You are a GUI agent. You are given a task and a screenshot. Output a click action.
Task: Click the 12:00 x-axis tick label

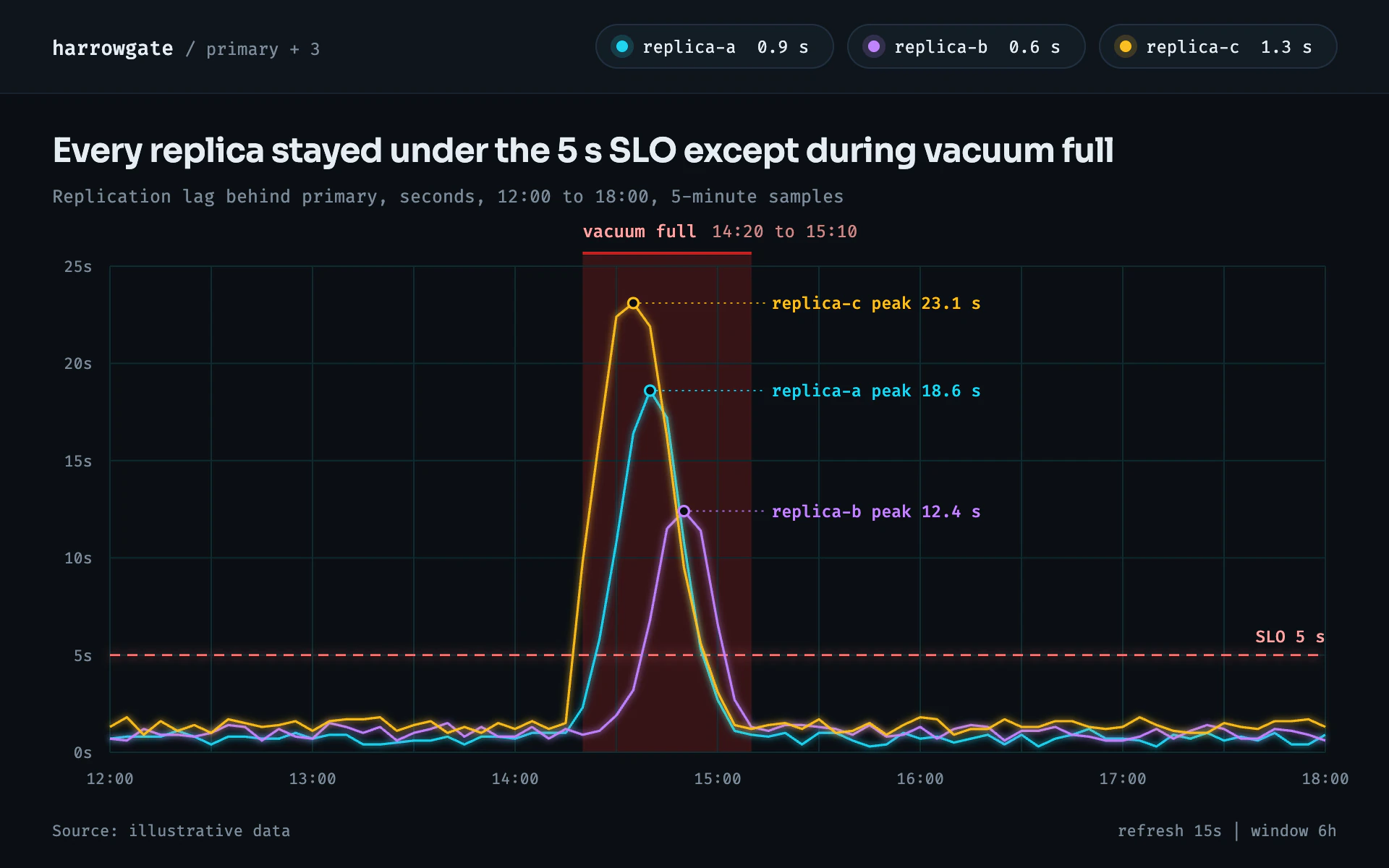pos(110,779)
